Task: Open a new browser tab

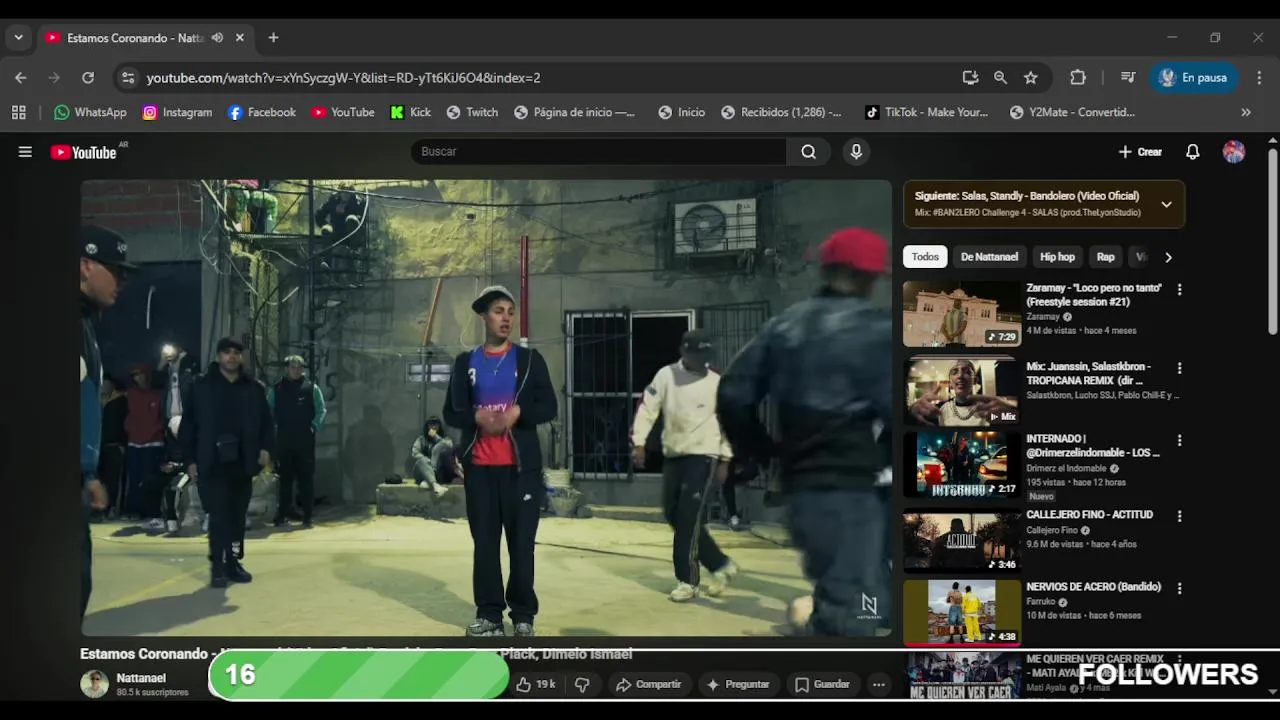Action: (273, 38)
